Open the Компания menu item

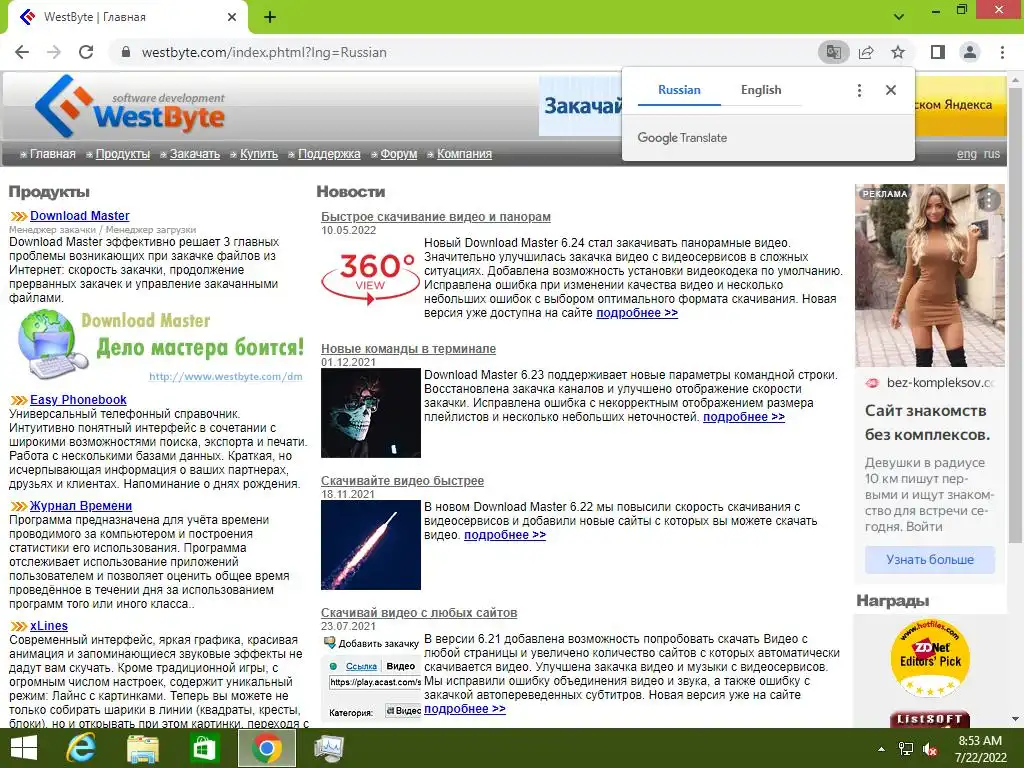click(464, 154)
